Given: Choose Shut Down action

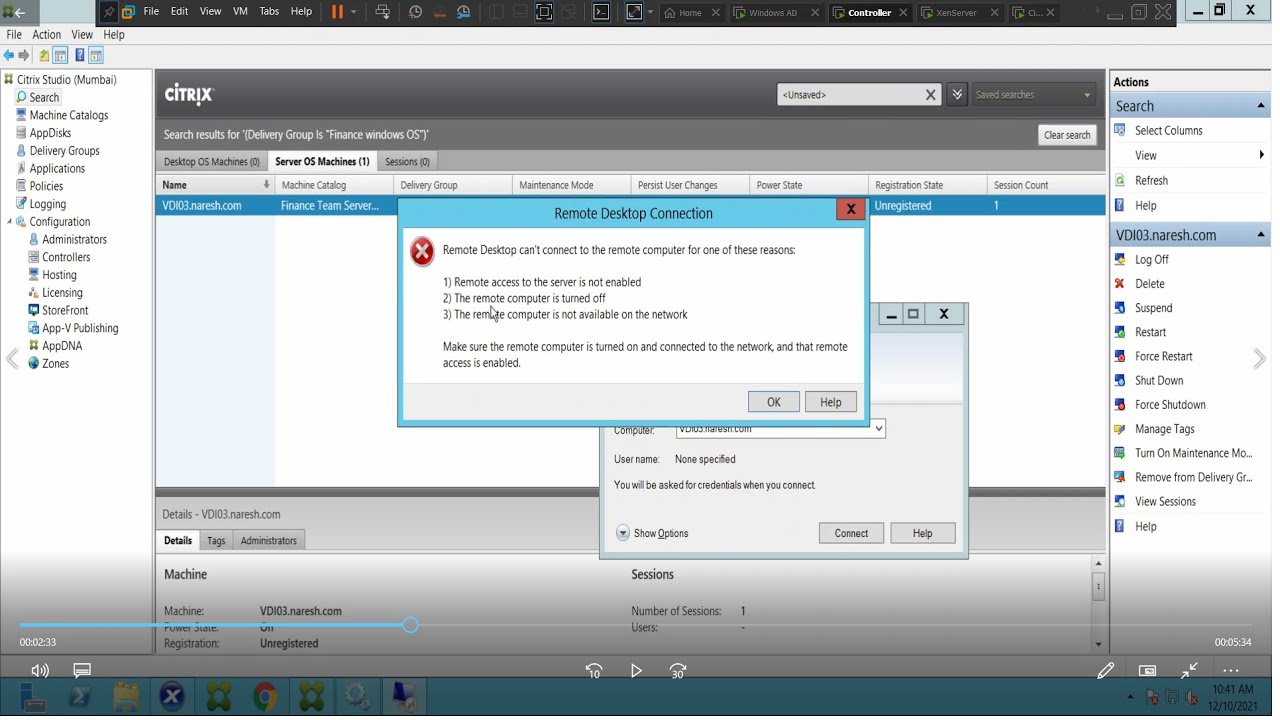Looking at the screenshot, I should [x=1159, y=380].
